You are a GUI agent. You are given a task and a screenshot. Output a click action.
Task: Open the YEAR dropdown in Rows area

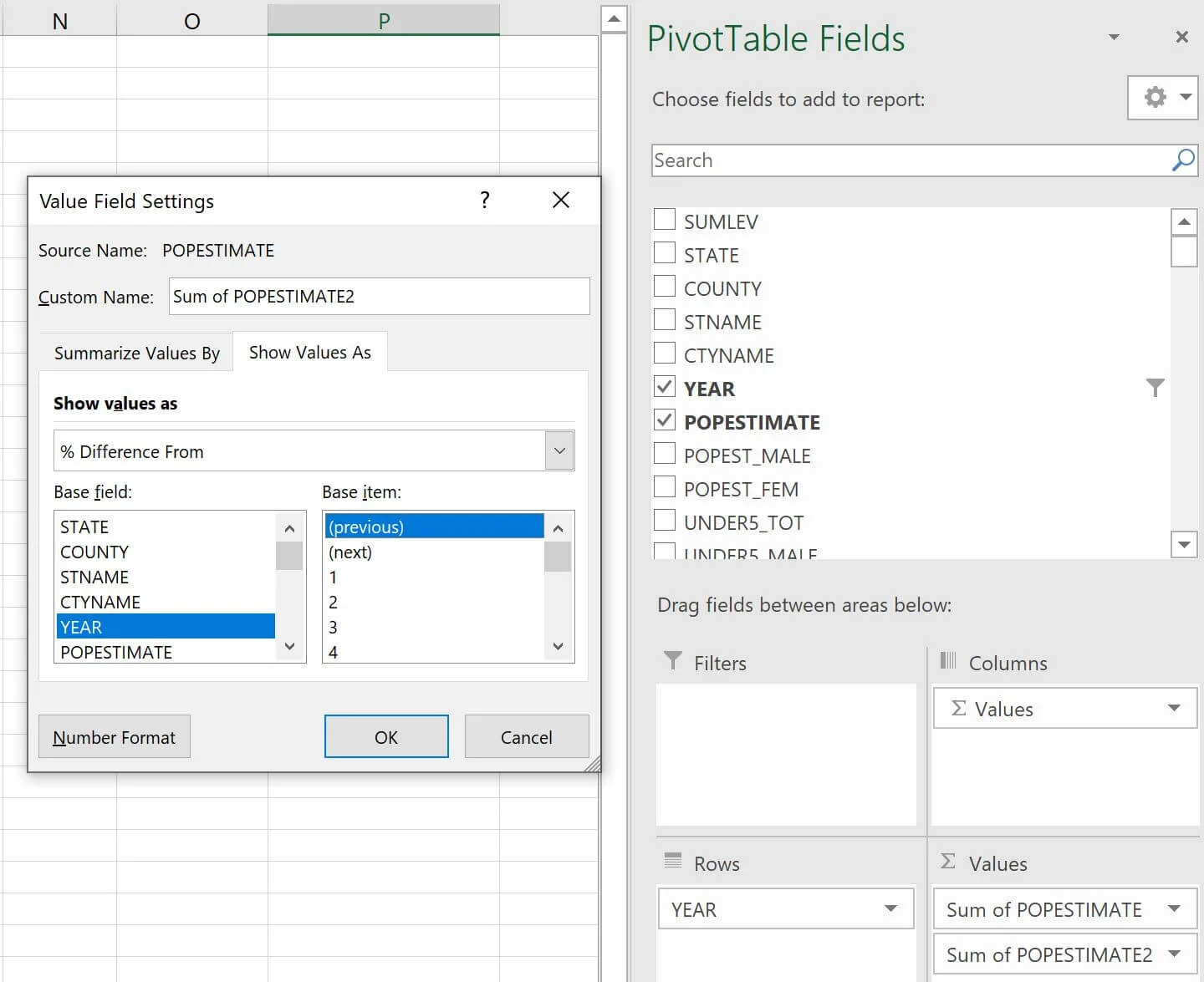890,909
